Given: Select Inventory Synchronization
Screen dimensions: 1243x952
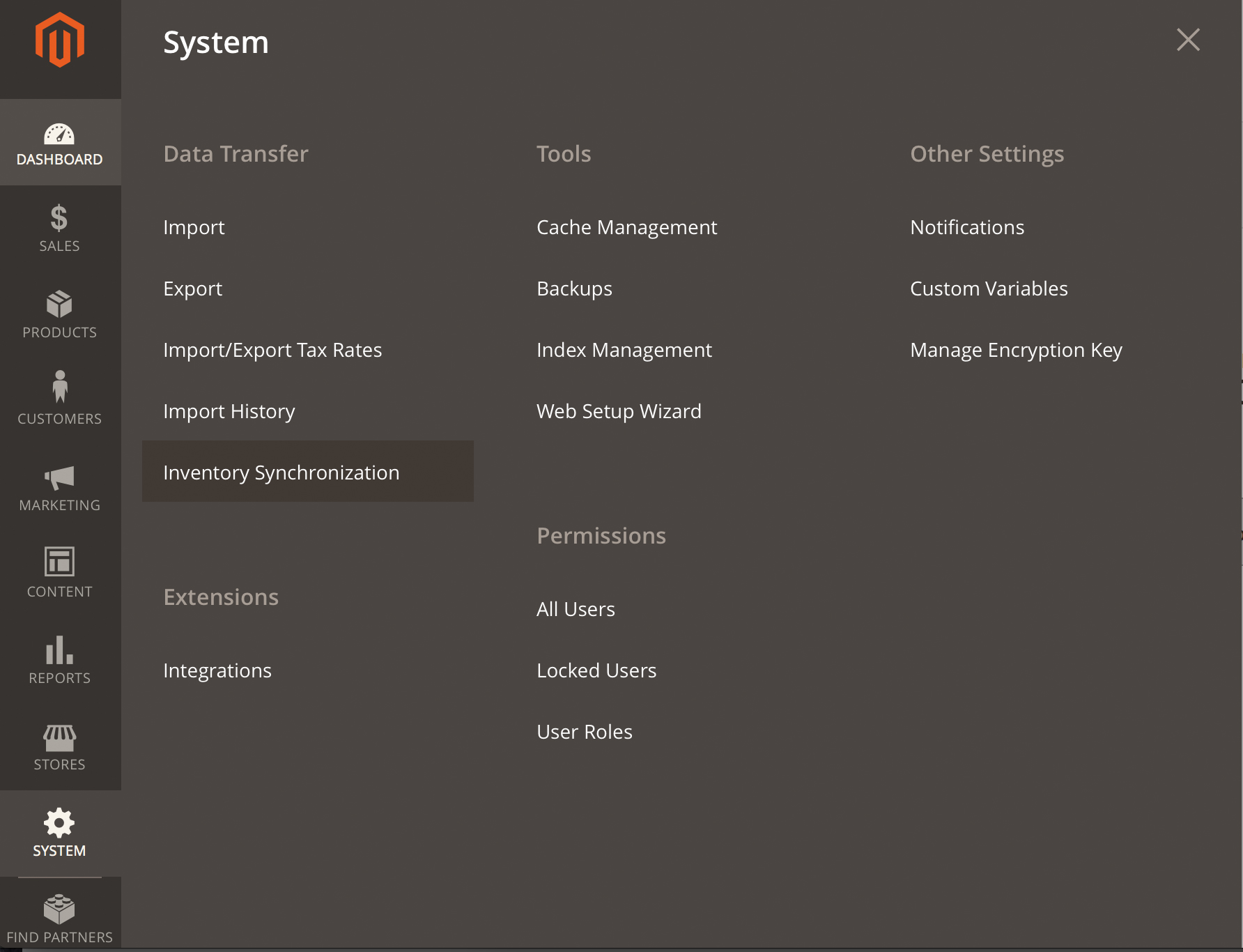Looking at the screenshot, I should click(x=308, y=472).
